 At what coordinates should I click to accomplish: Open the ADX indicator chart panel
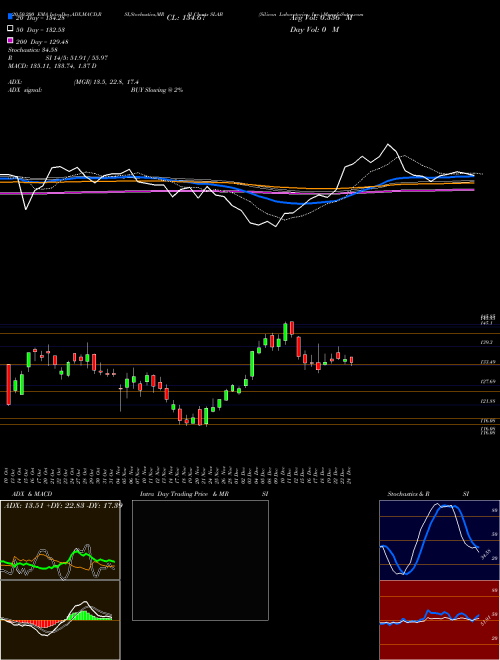[60, 540]
